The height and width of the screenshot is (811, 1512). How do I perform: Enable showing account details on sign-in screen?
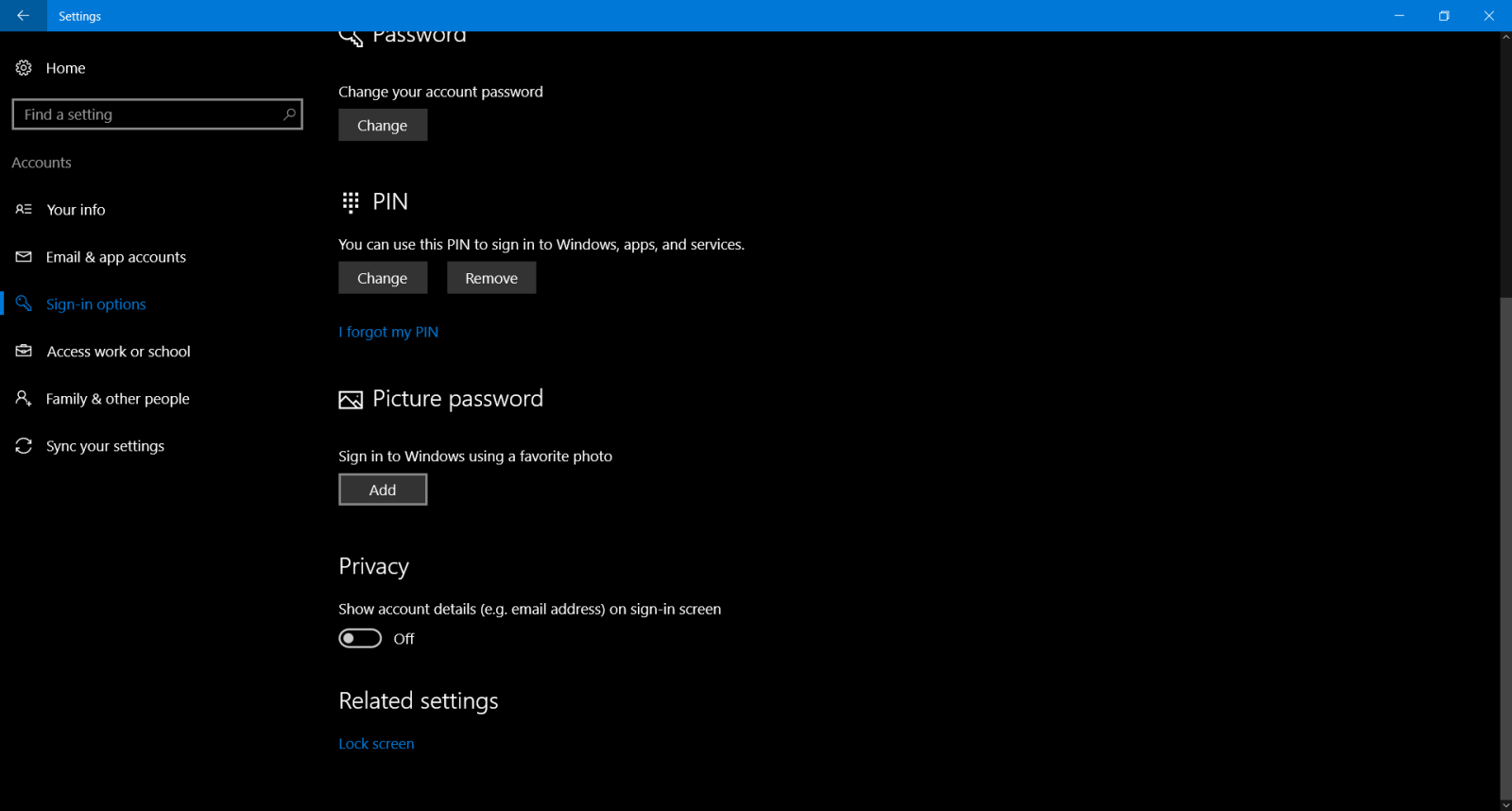point(359,638)
